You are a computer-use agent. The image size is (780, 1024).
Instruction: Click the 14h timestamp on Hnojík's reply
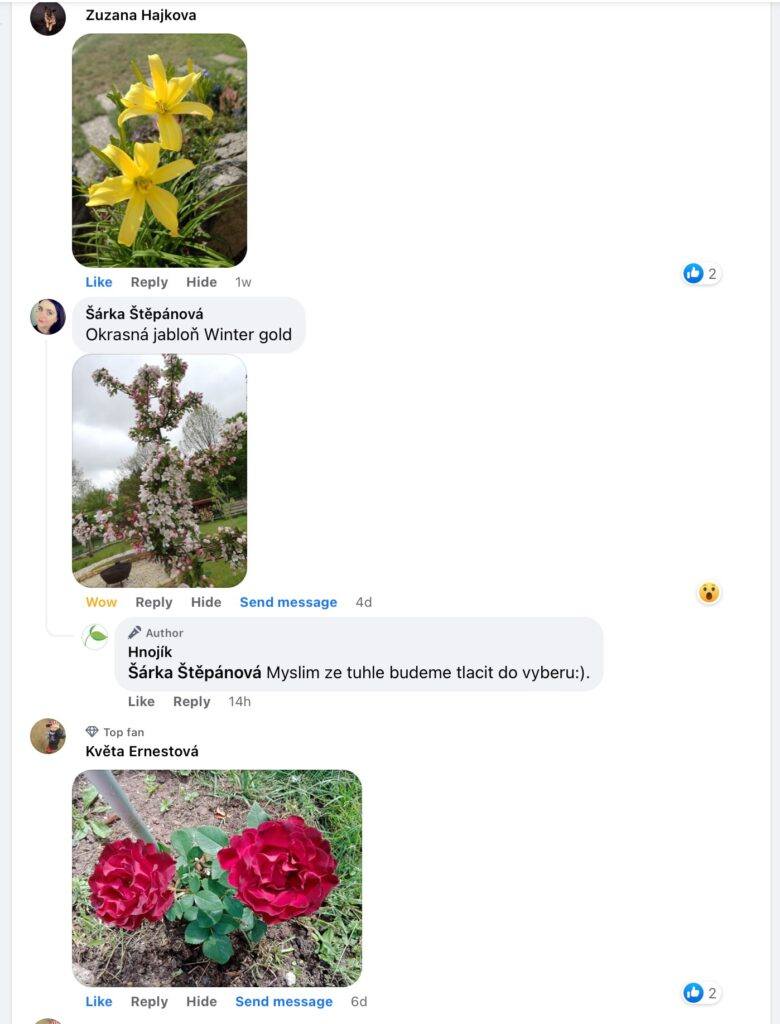pos(240,701)
